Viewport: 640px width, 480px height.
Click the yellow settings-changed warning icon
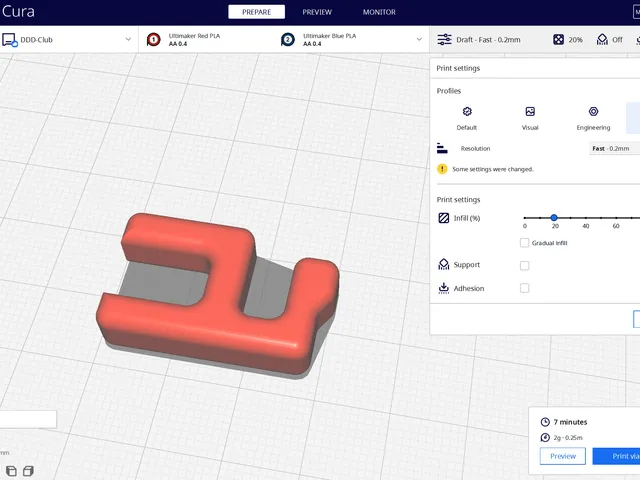pos(442,169)
